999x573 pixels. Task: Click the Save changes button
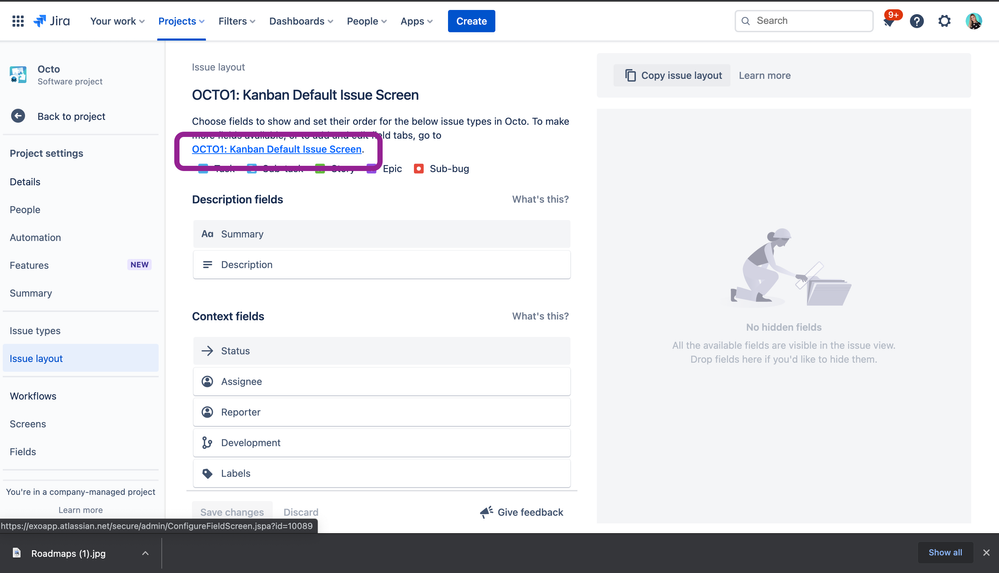pyautogui.click(x=232, y=512)
